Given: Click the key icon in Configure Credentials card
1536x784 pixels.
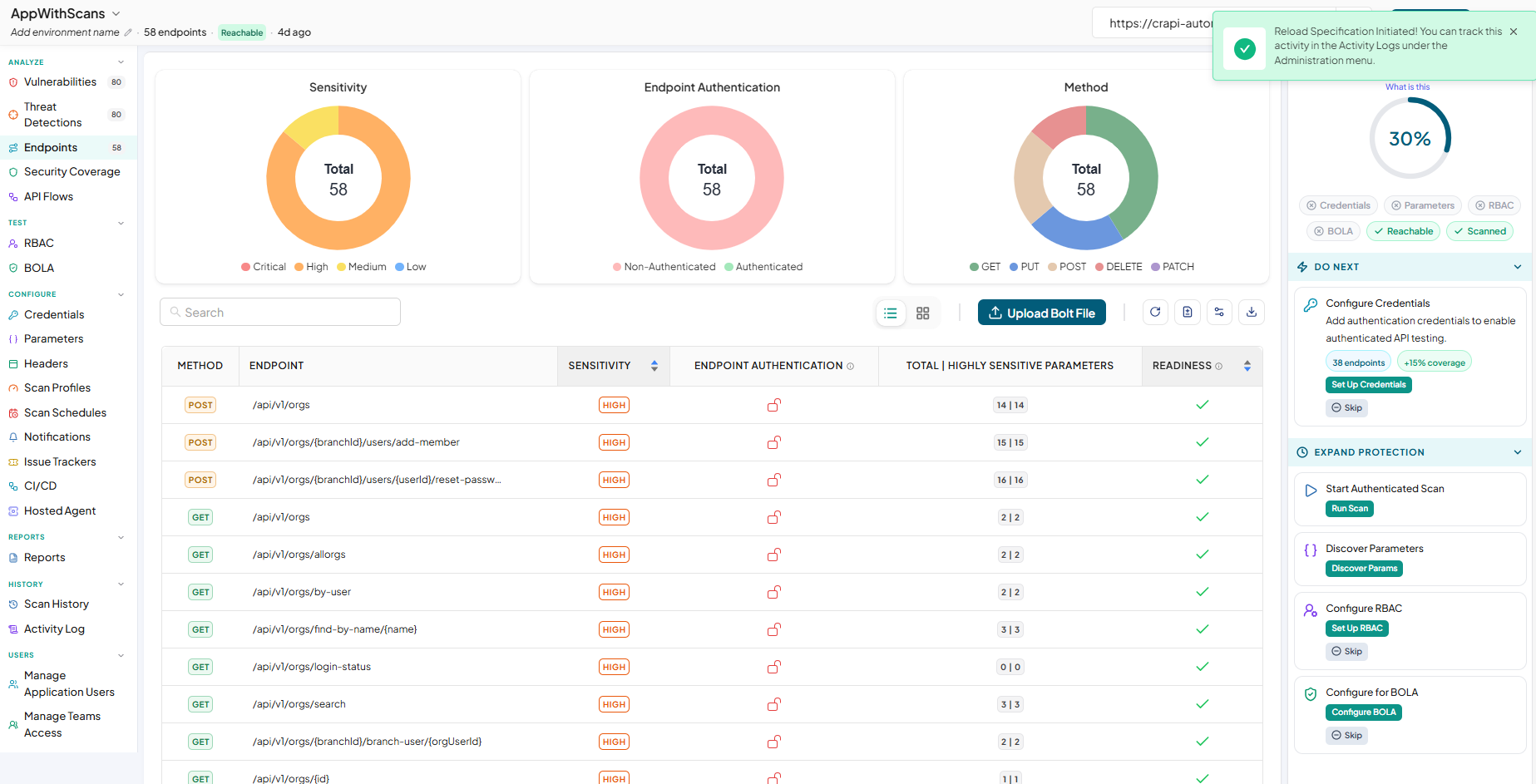Looking at the screenshot, I should pyautogui.click(x=1311, y=305).
